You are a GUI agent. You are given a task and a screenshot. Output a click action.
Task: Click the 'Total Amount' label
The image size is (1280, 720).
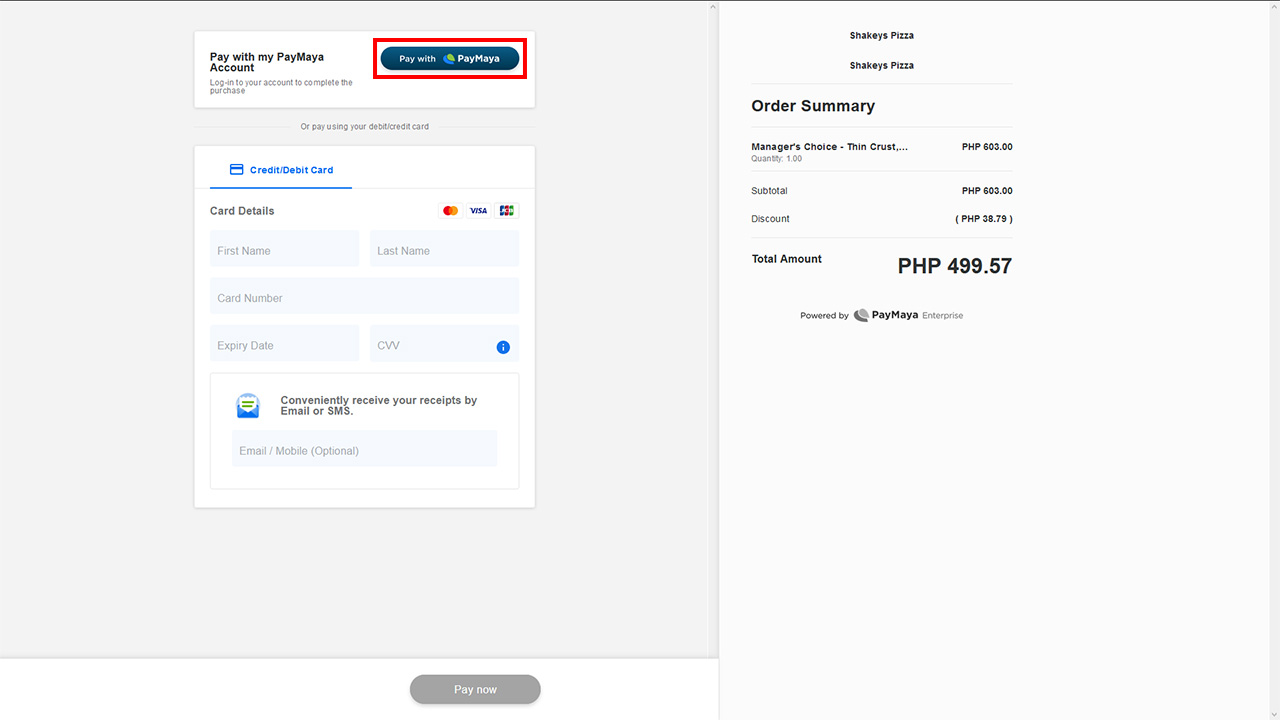786,259
